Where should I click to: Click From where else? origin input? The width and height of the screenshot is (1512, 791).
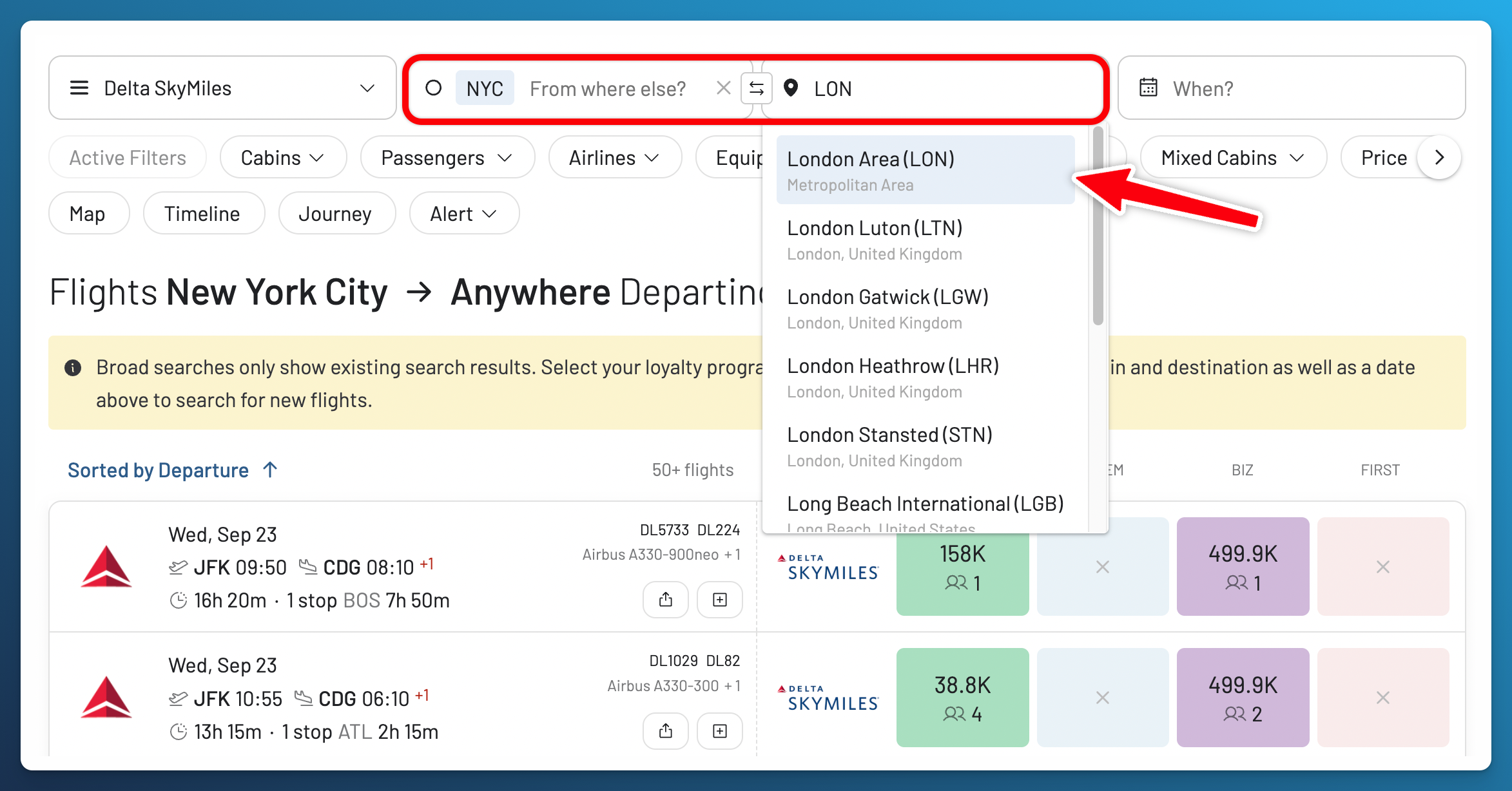608,88
